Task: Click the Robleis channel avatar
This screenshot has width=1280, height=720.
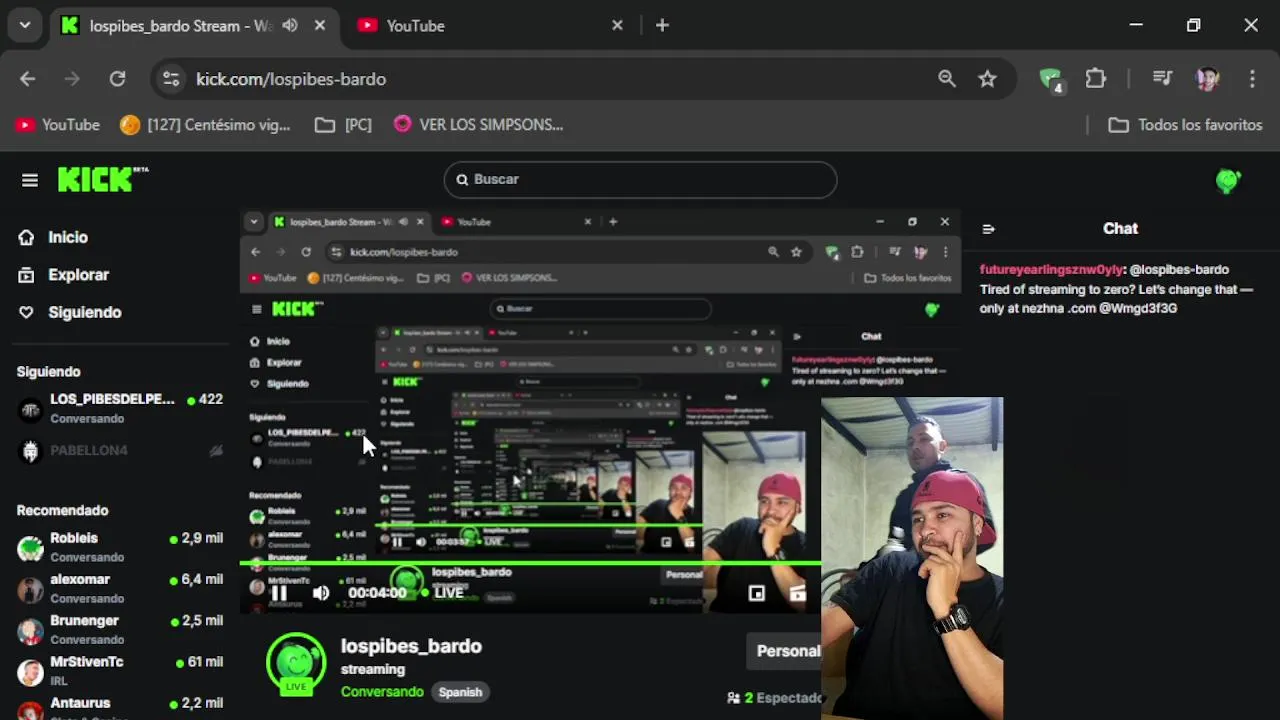Action: tap(31, 547)
